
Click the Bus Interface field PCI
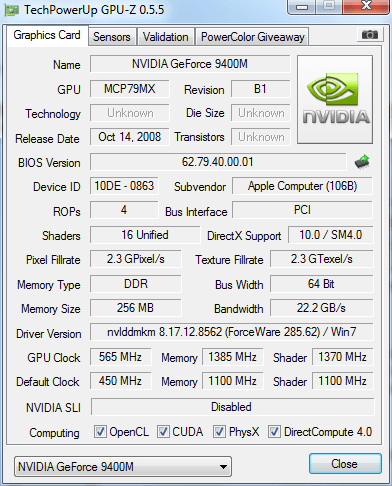click(x=302, y=210)
